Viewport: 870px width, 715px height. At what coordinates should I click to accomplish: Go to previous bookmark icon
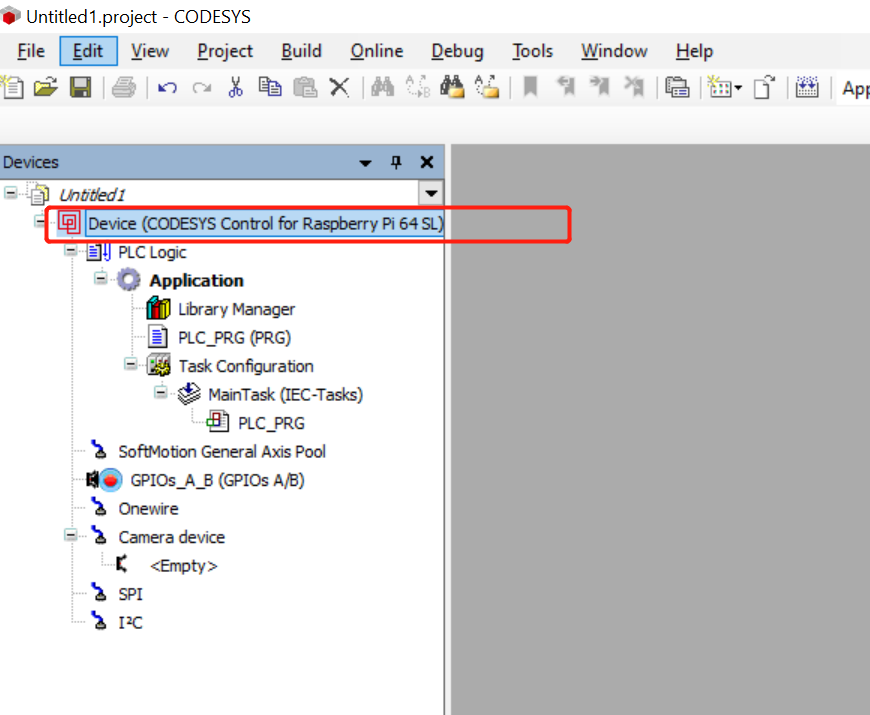(565, 87)
